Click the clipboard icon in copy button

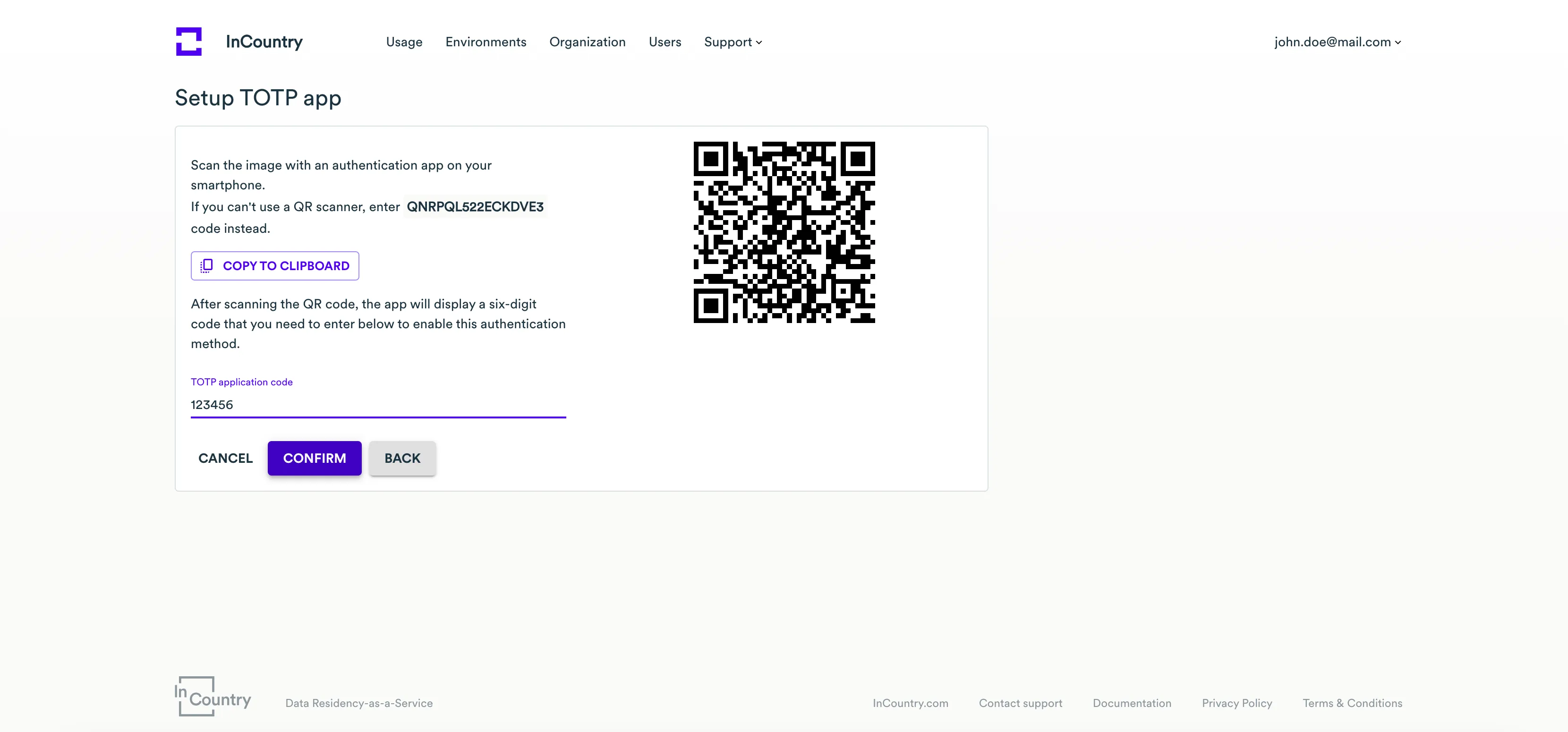pyautogui.click(x=206, y=265)
